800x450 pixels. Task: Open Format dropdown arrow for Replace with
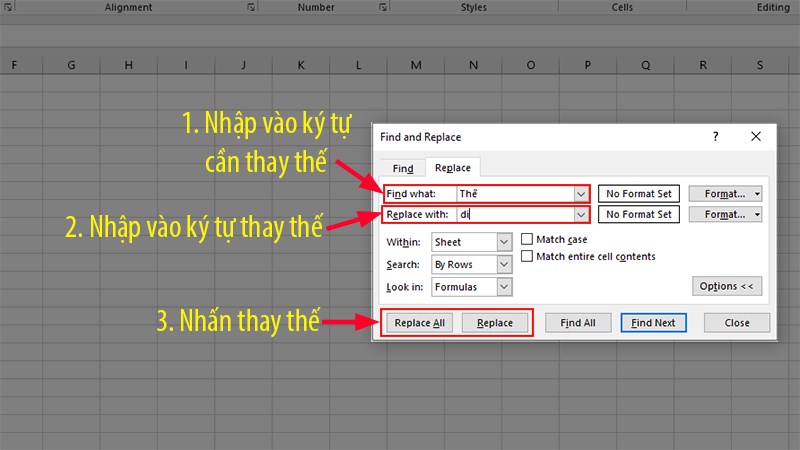click(758, 215)
